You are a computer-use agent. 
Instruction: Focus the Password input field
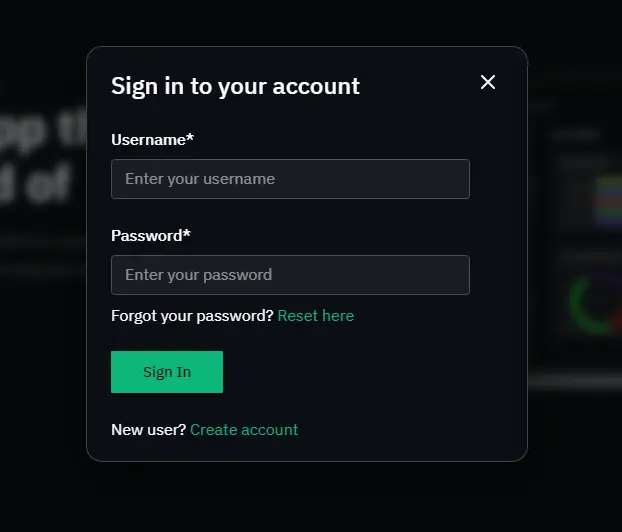(x=290, y=275)
